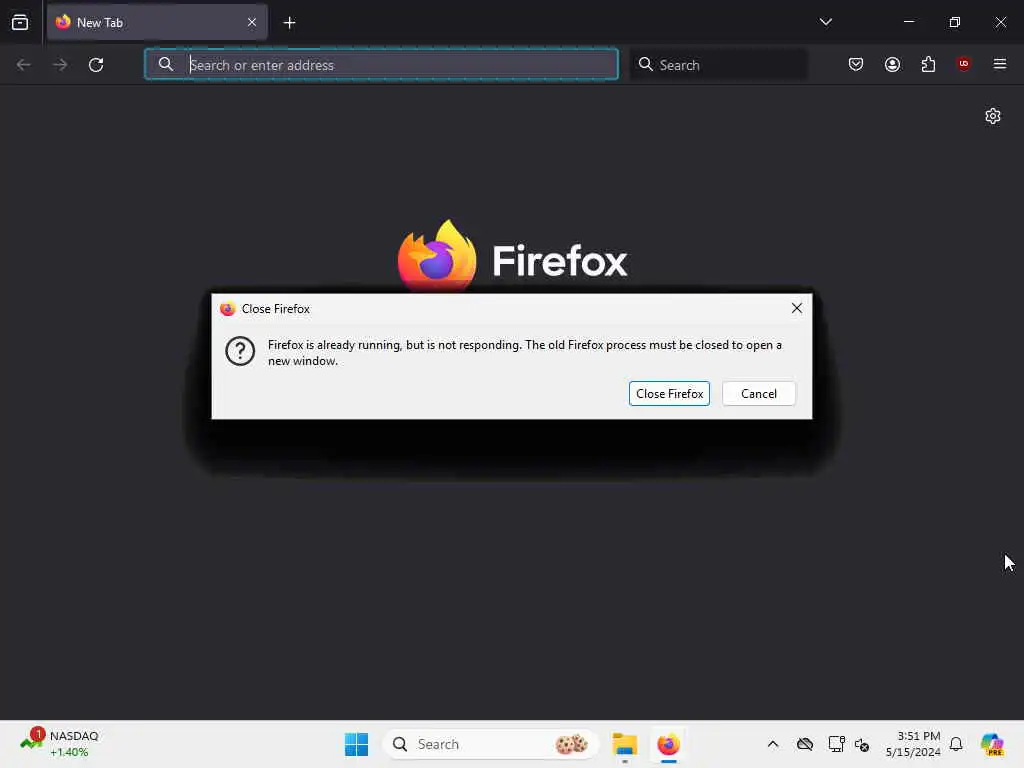Click the dialog question mark icon

pos(240,351)
